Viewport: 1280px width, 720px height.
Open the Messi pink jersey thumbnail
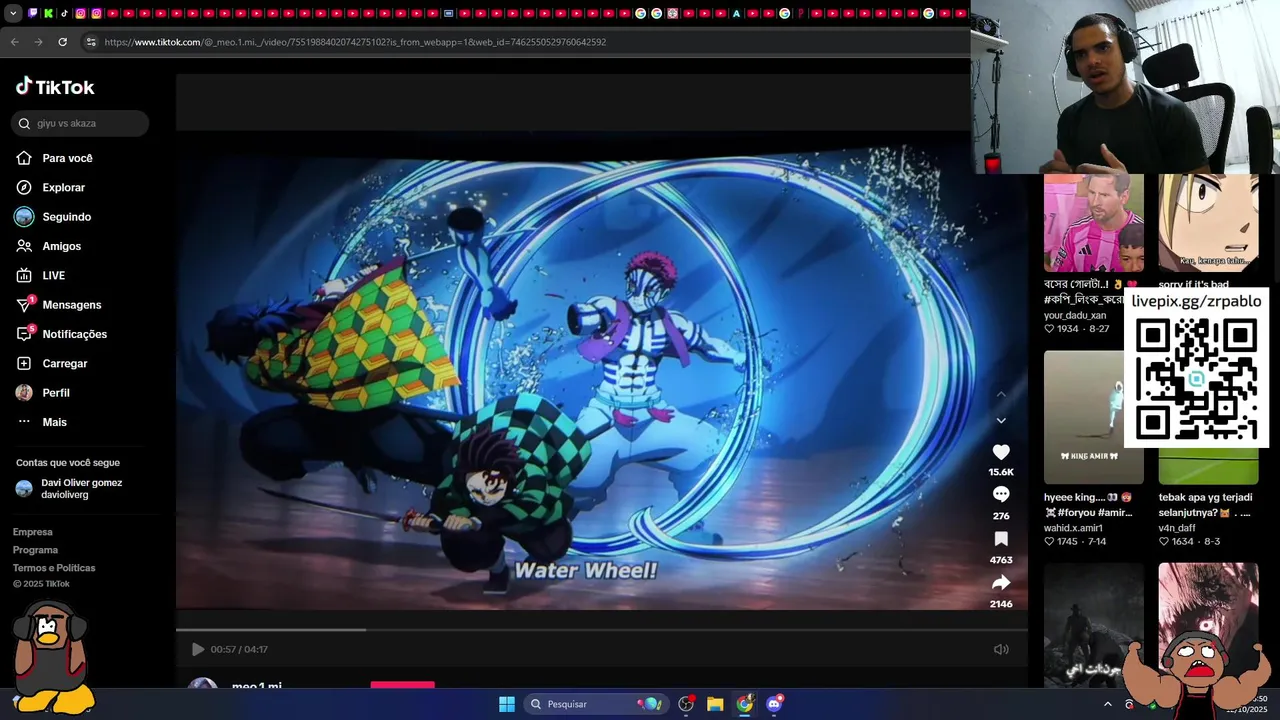1094,223
